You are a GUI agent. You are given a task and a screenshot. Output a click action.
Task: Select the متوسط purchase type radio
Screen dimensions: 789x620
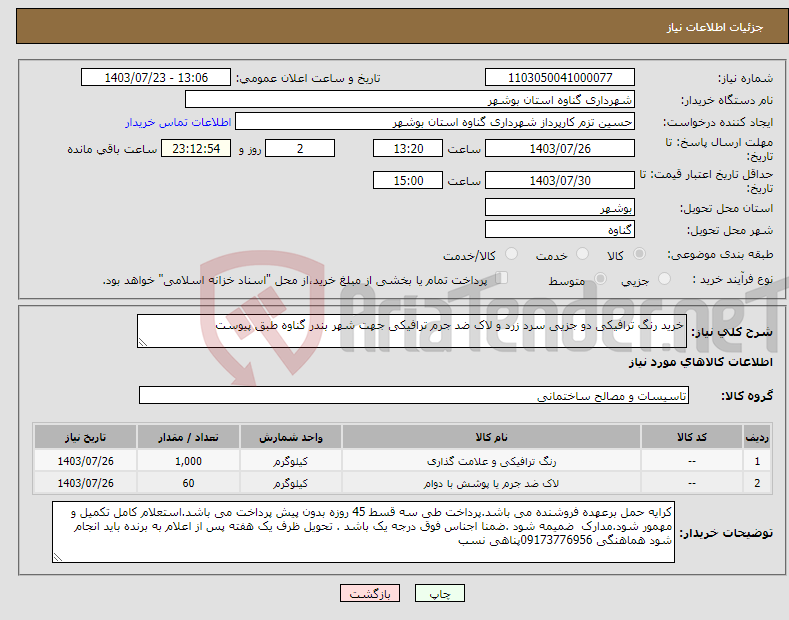600,279
